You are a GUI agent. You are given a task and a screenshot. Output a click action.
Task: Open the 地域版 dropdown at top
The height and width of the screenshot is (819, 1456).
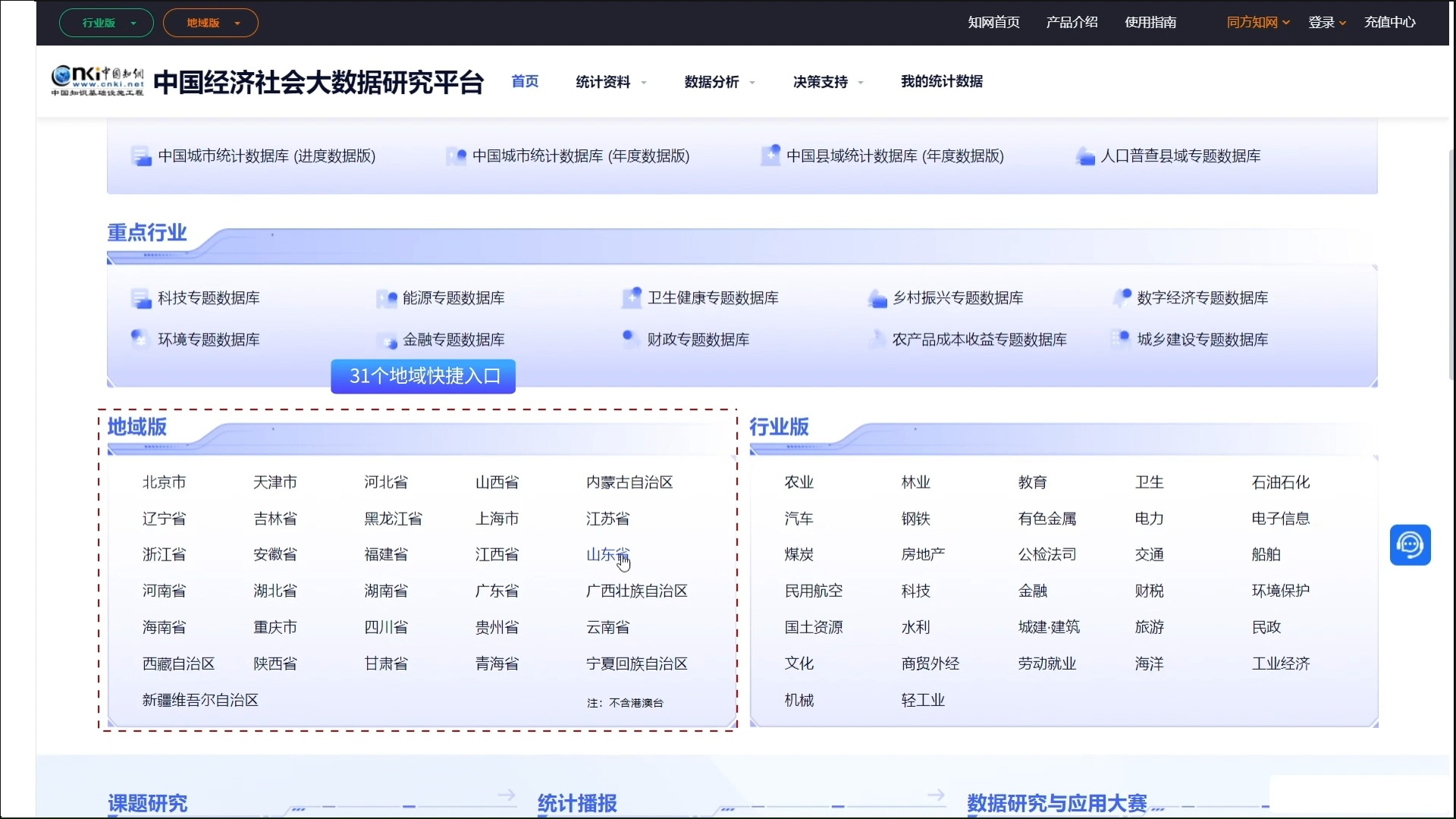click(x=211, y=23)
